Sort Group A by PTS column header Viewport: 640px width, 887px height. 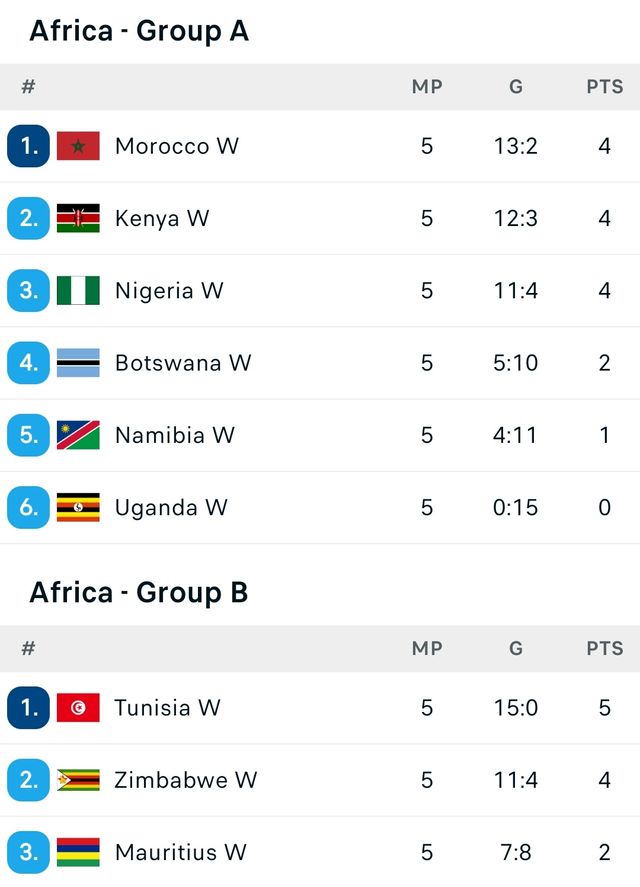point(604,87)
